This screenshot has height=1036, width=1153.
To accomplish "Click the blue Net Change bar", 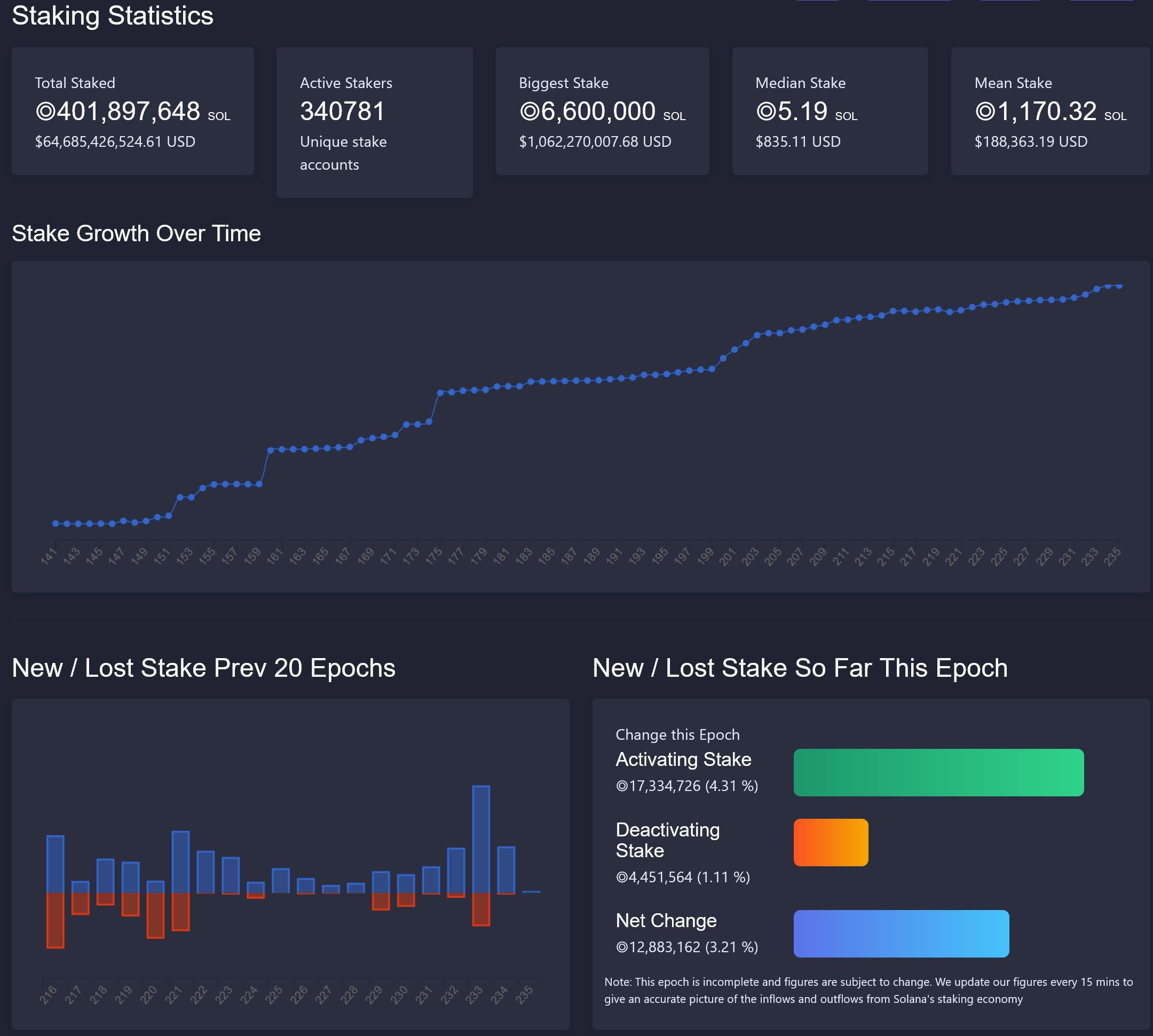I will coord(901,934).
